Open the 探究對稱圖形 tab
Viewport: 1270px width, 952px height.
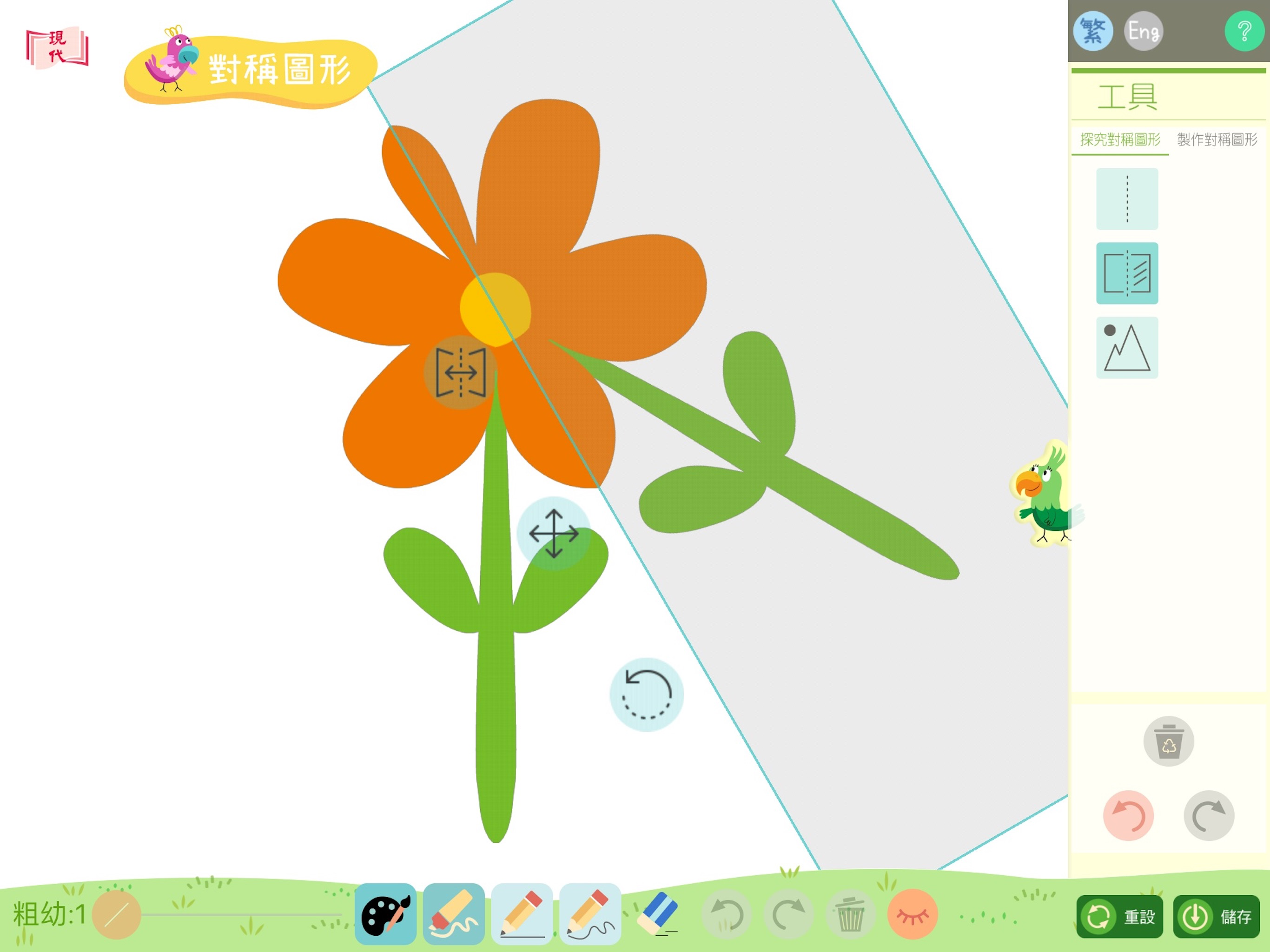tap(1120, 139)
